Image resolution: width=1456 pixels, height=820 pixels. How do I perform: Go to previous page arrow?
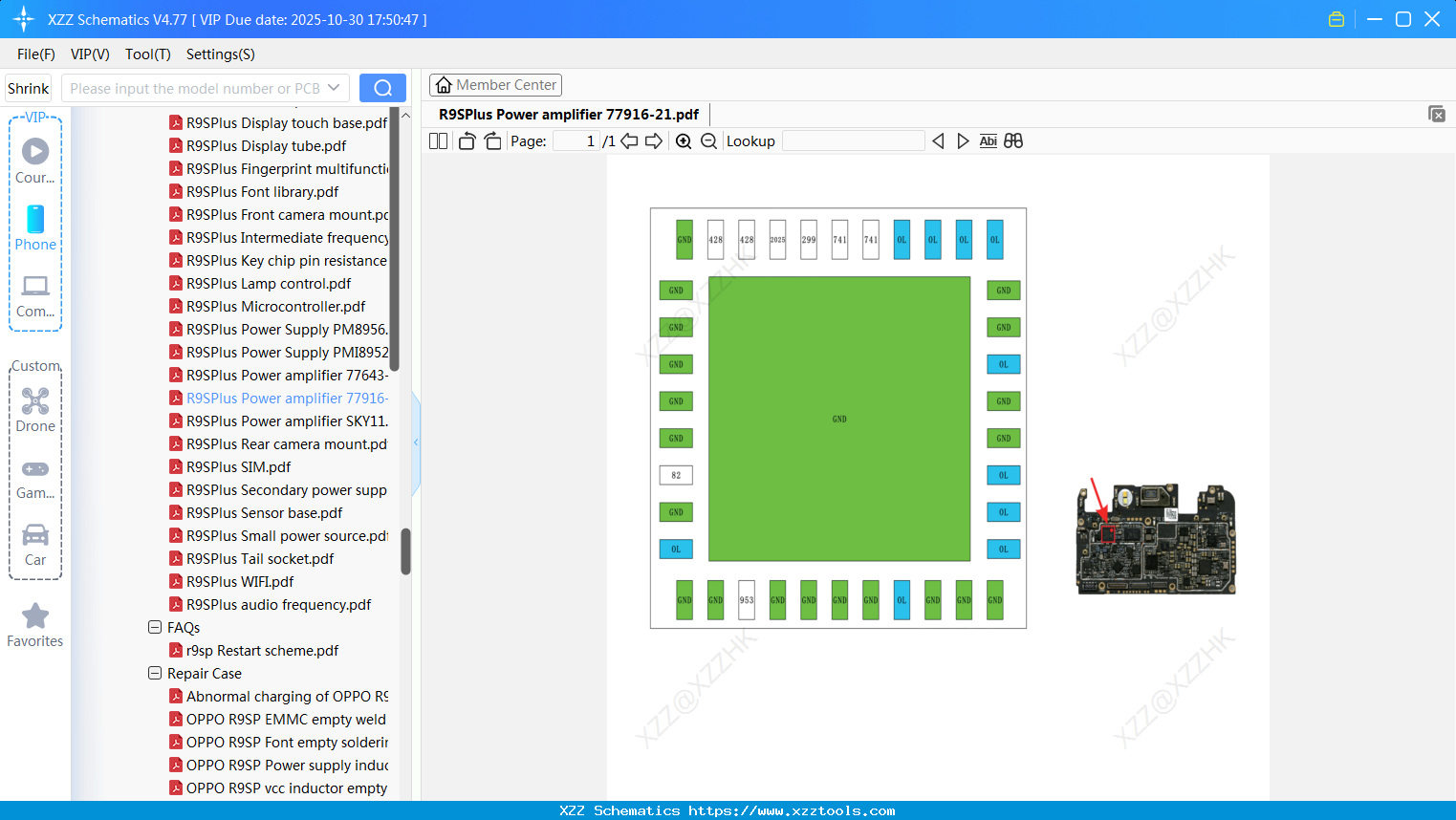click(629, 141)
